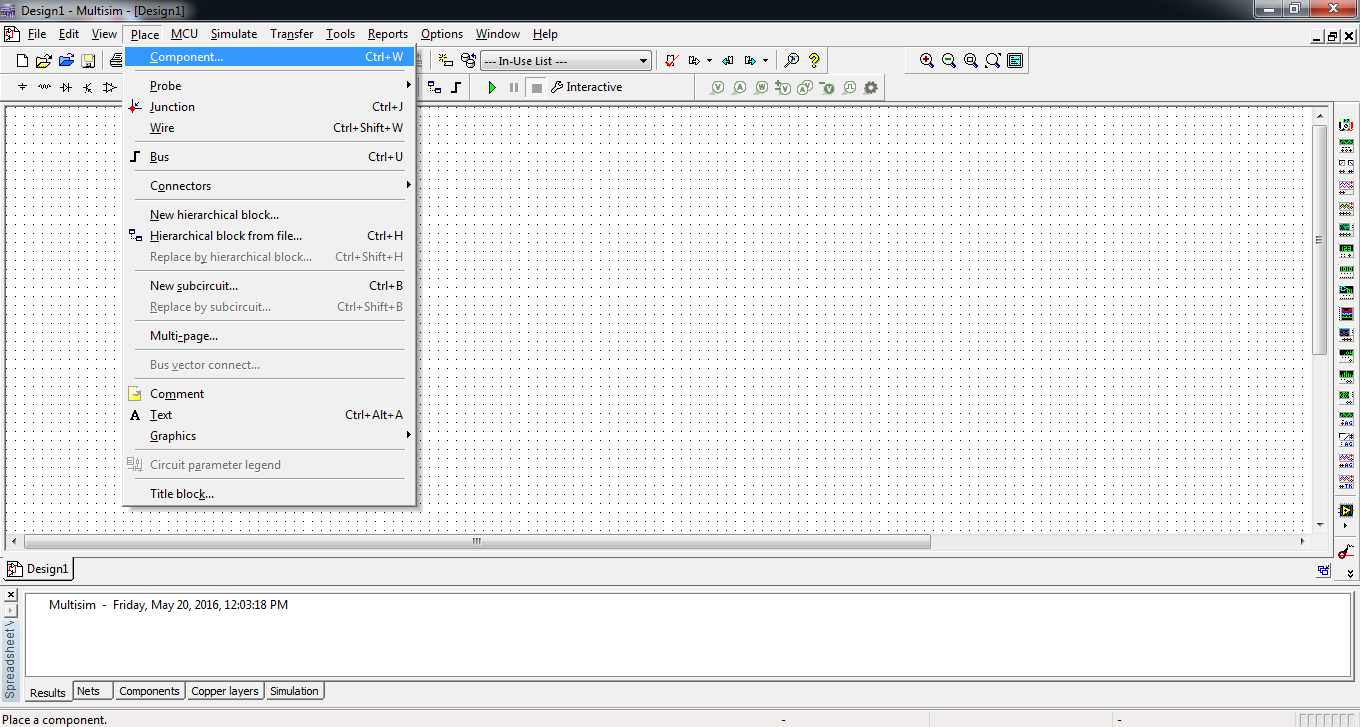Screen dimensions: 1360x727
Task: Choose Title block… menu item
Action: pyautogui.click(x=270, y=494)
